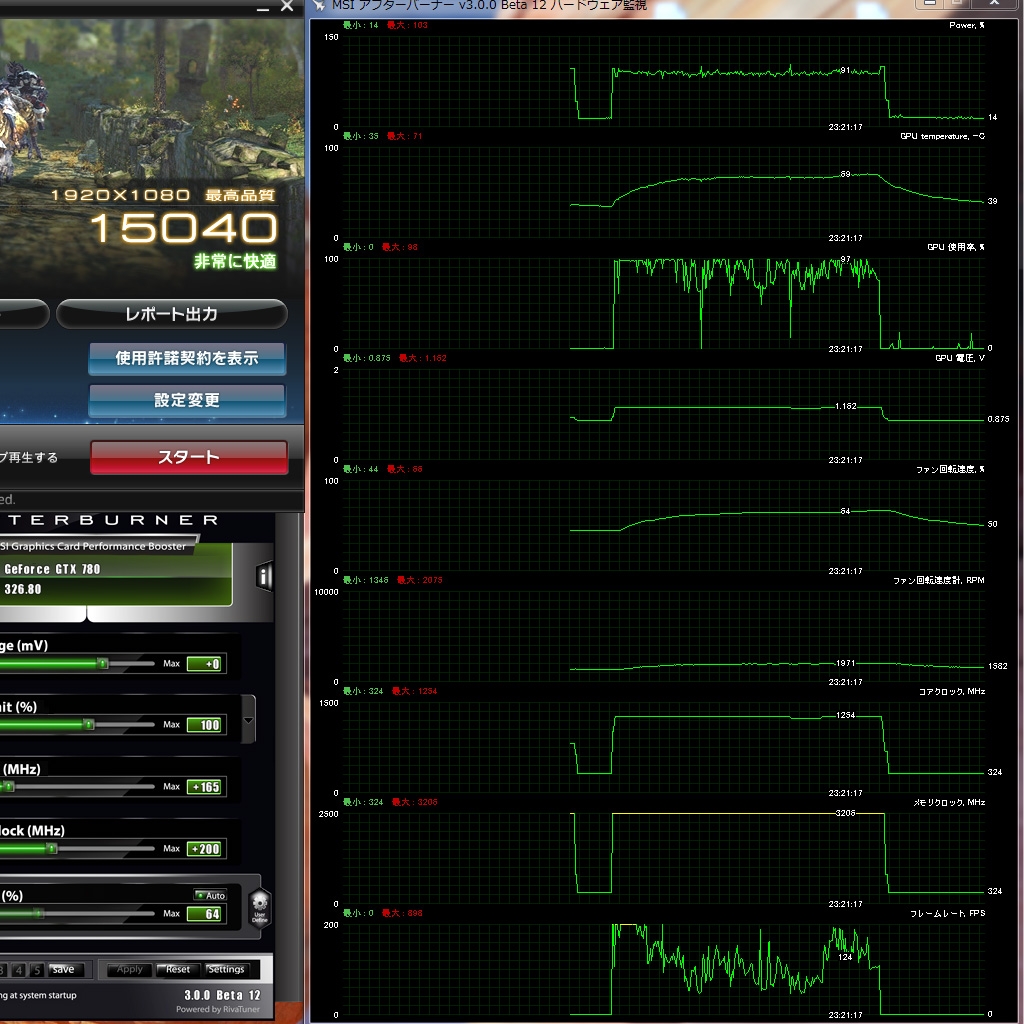Viewport: 1024px width, 1024px height.
Task: Click '最小 : 0.875' on the GPU voltage graph
Action: click(366, 359)
